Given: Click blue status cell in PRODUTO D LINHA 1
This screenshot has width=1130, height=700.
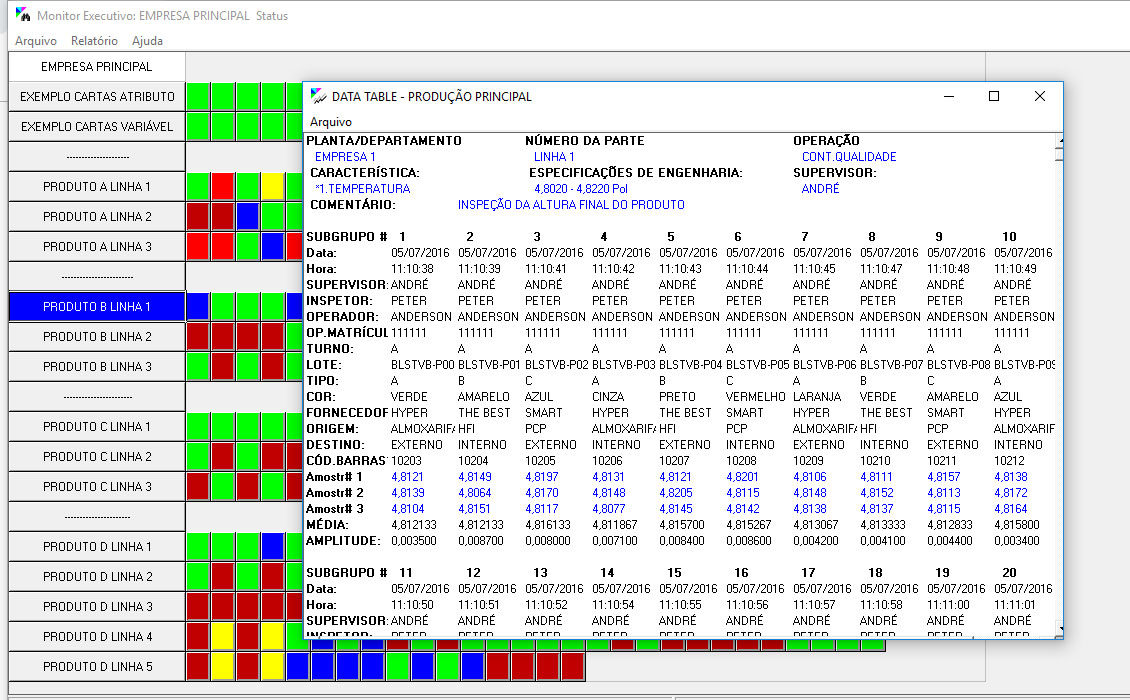Looking at the screenshot, I should click(272, 547).
